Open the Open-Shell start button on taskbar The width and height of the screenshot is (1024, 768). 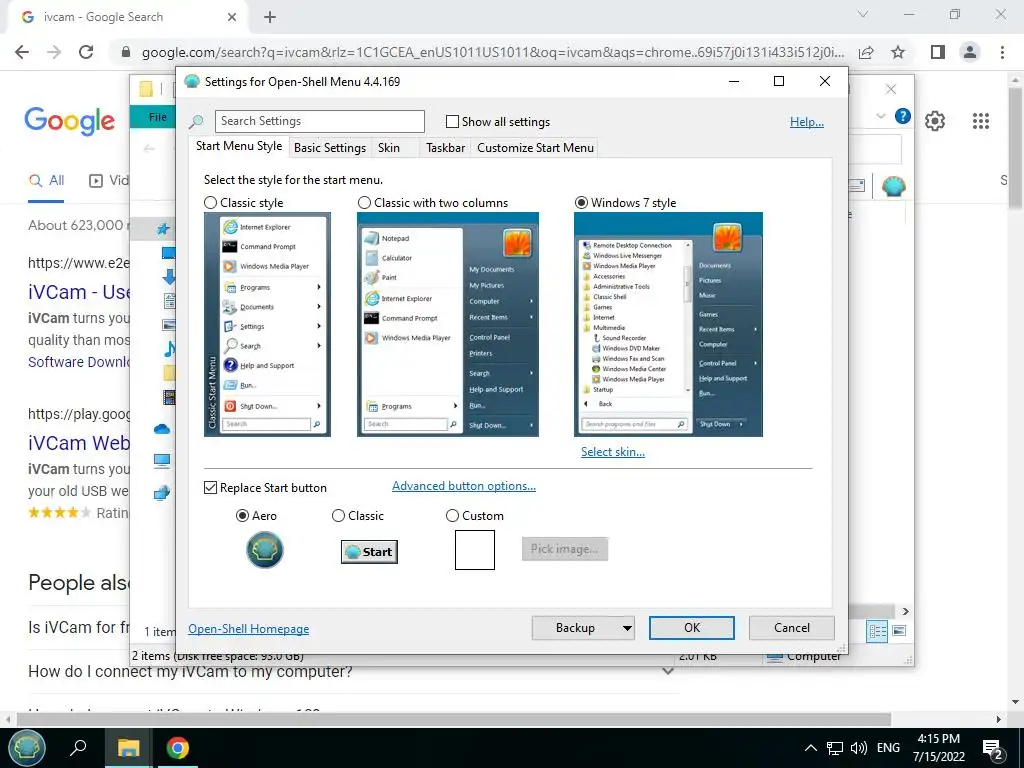click(27, 747)
